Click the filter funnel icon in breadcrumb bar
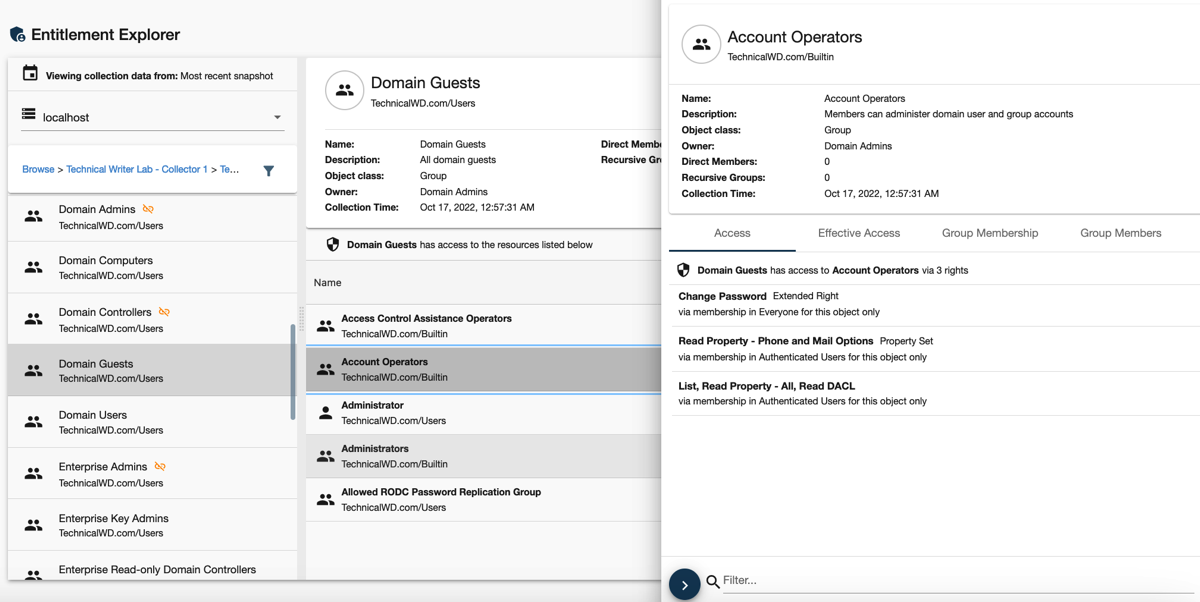 (x=268, y=171)
